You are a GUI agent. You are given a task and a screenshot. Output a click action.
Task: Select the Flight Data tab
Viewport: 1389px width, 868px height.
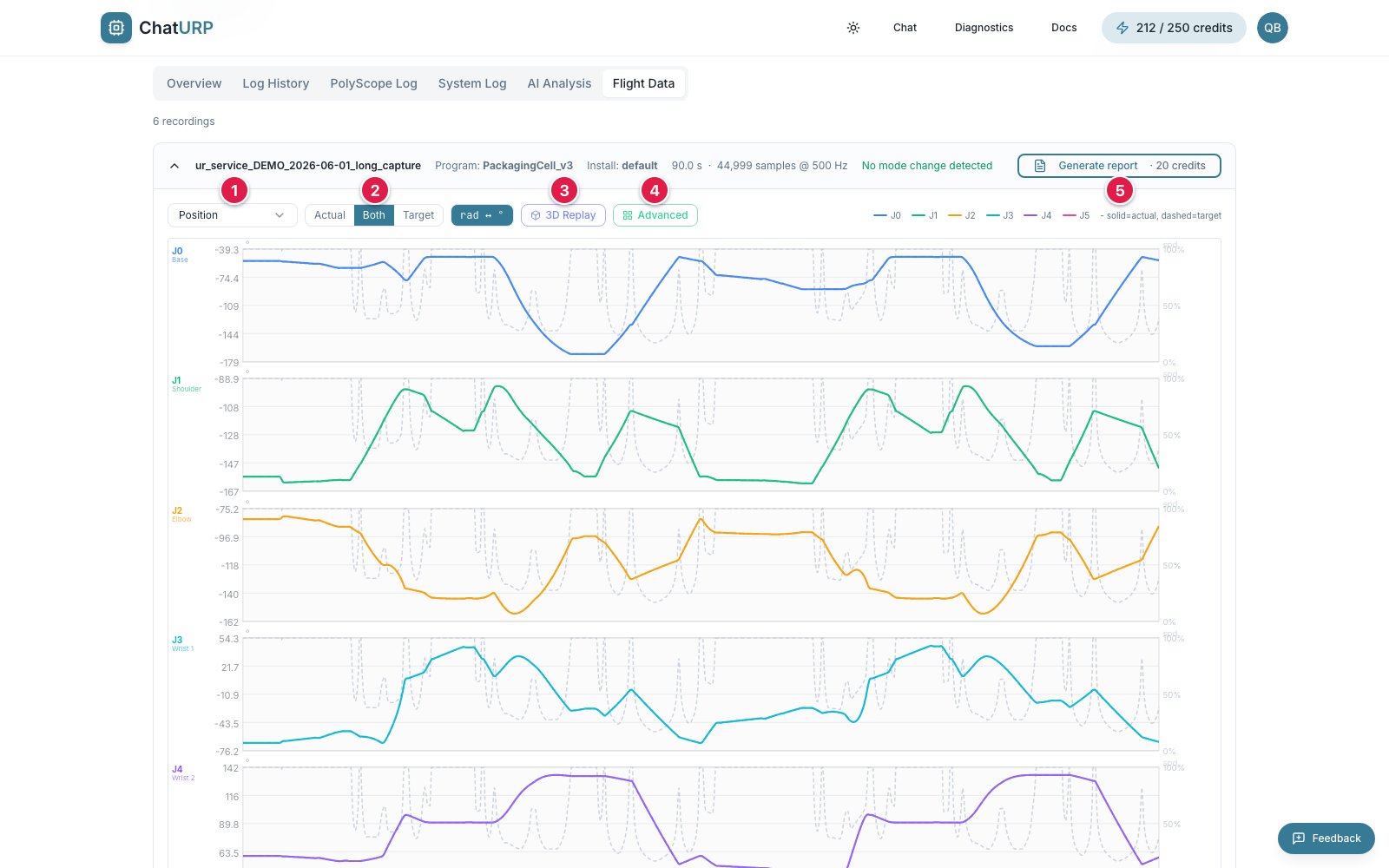point(643,83)
